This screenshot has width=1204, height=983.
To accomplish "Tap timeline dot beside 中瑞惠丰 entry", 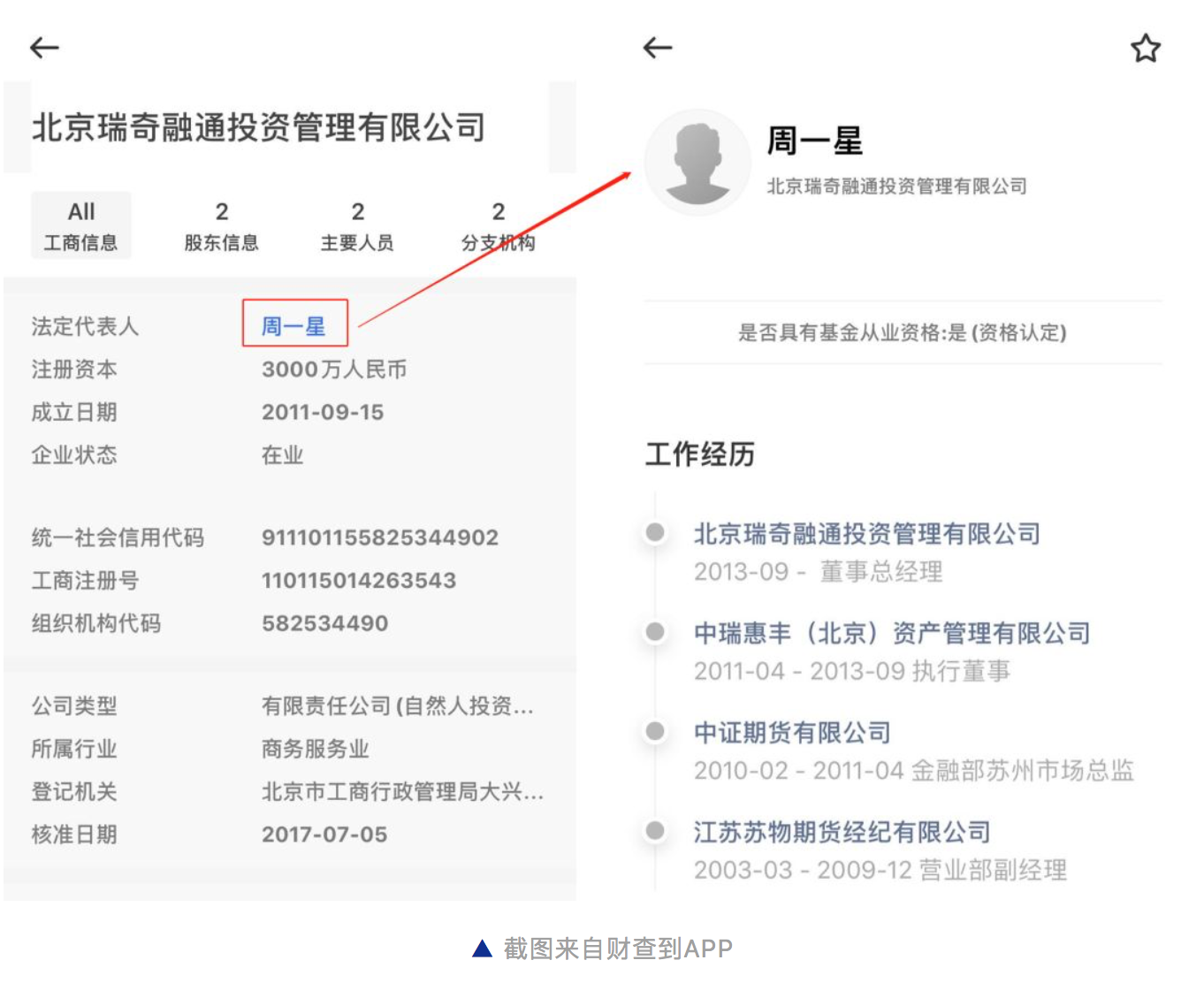I will [655, 631].
